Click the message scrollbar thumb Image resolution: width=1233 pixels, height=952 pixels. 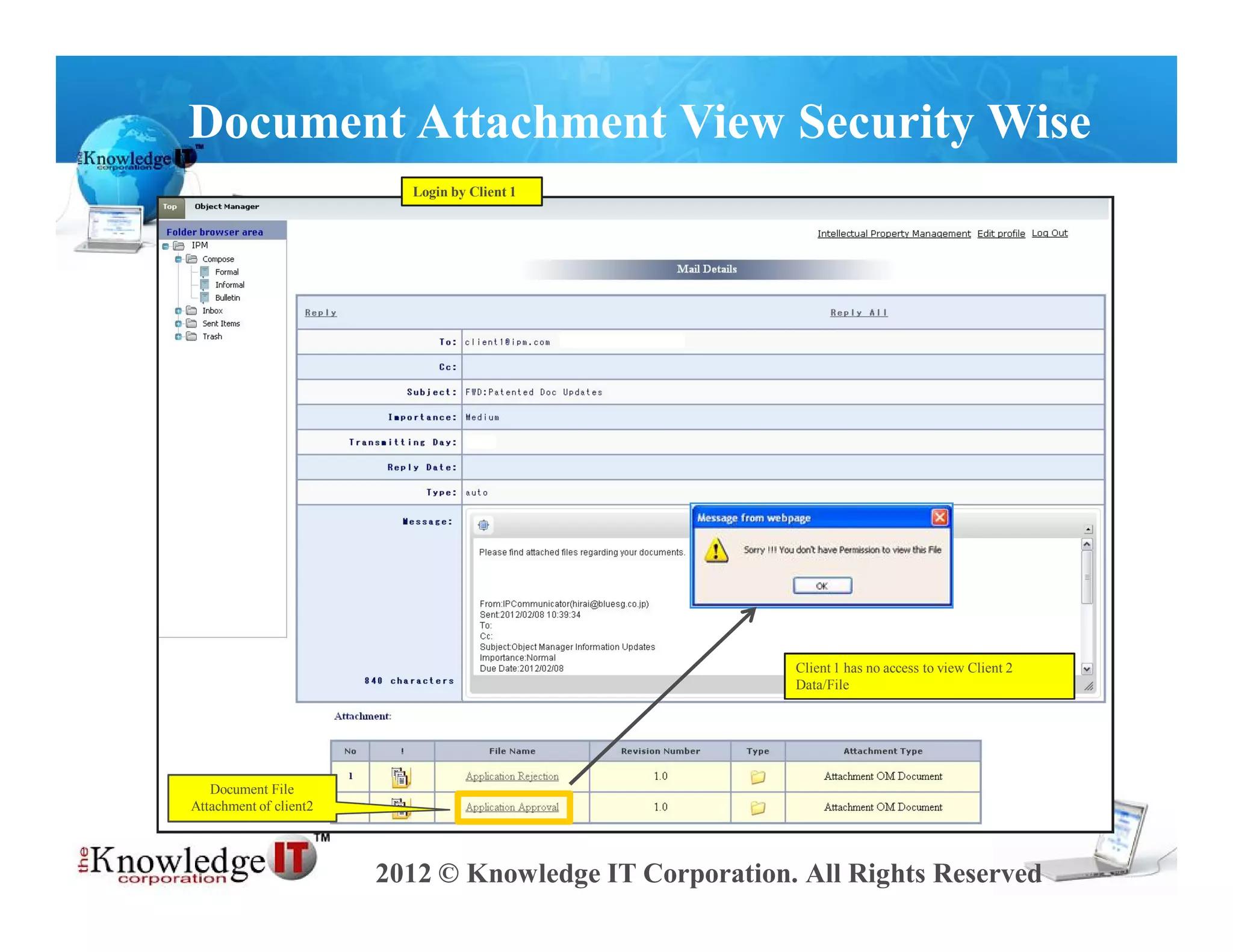click(x=1087, y=577)
